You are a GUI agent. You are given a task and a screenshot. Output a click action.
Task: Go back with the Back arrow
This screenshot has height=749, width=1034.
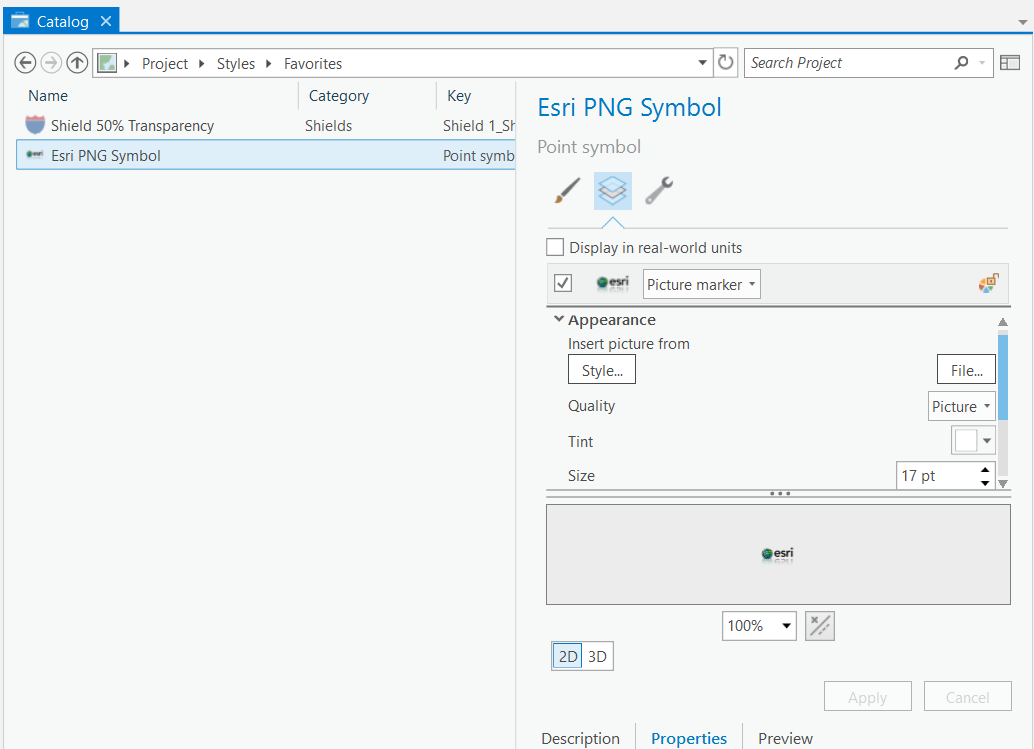[x=25, y=63]
